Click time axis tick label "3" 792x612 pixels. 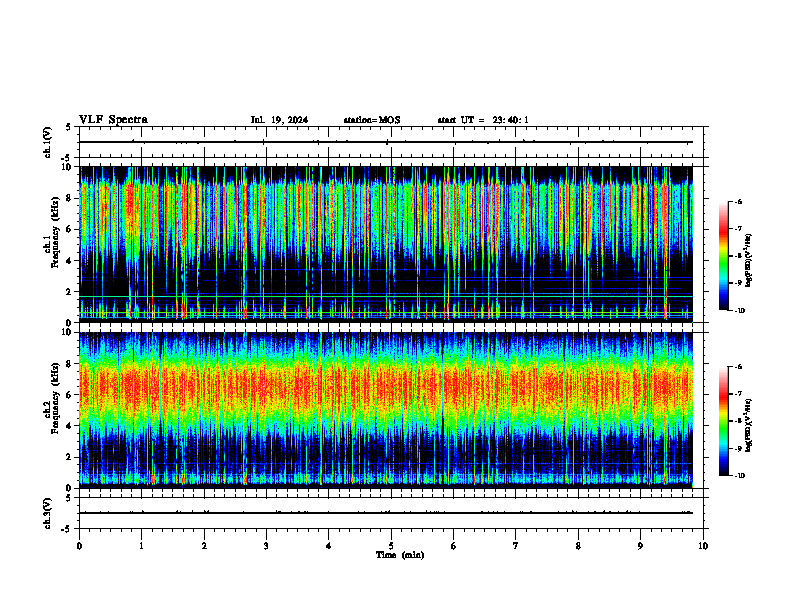tap(266, 546)
